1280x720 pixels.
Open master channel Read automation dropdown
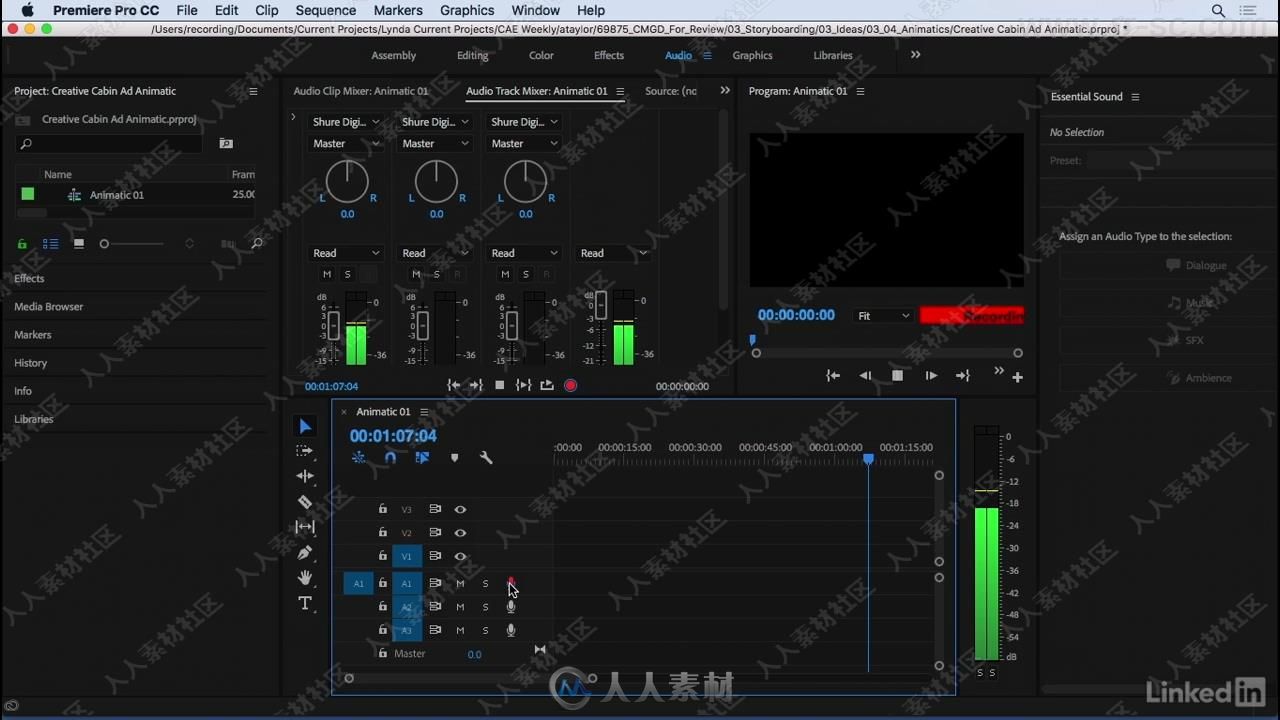click(614, 253)
